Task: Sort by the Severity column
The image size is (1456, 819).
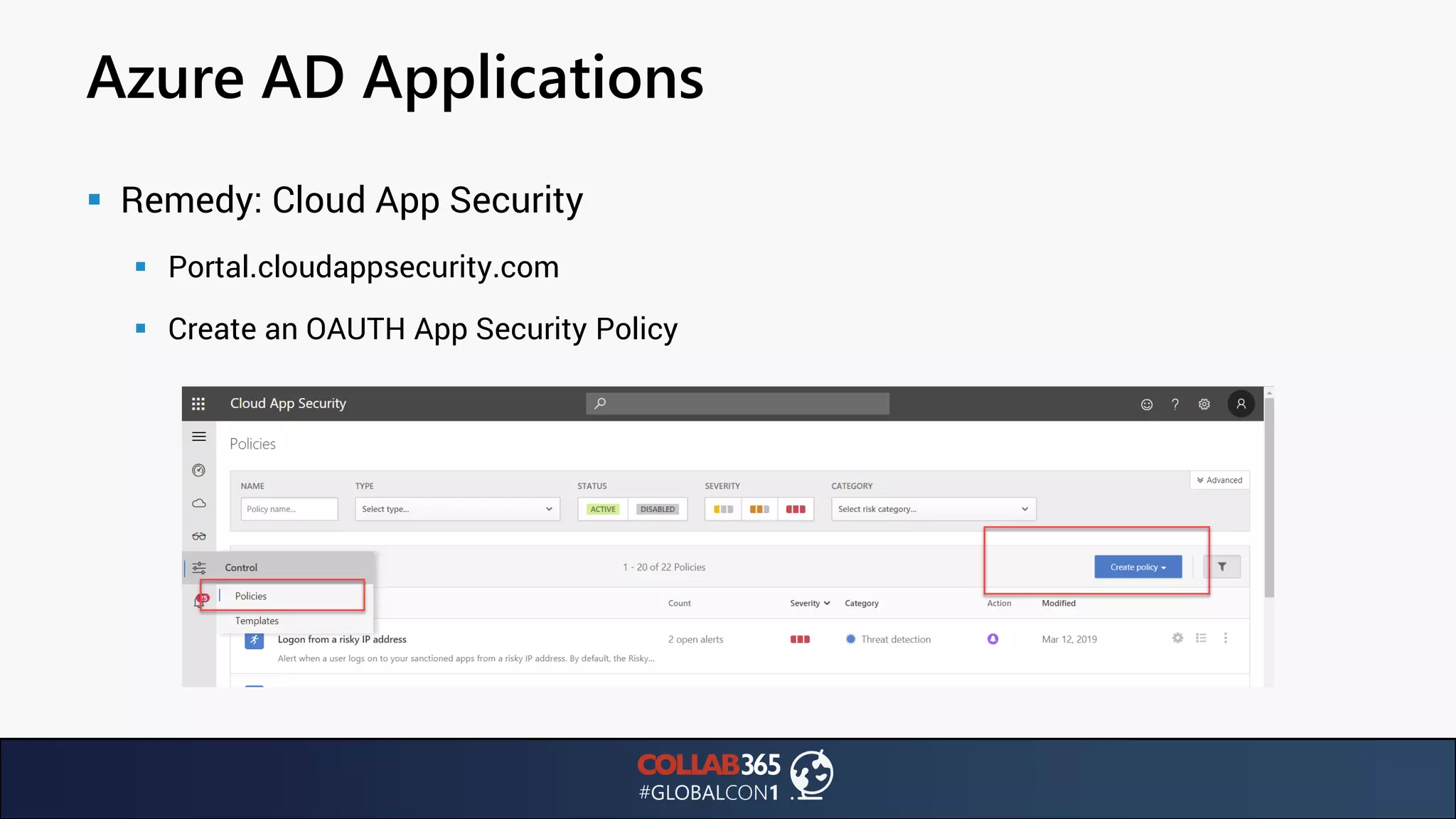Action: pyautogui.click(x=810, y=603)
